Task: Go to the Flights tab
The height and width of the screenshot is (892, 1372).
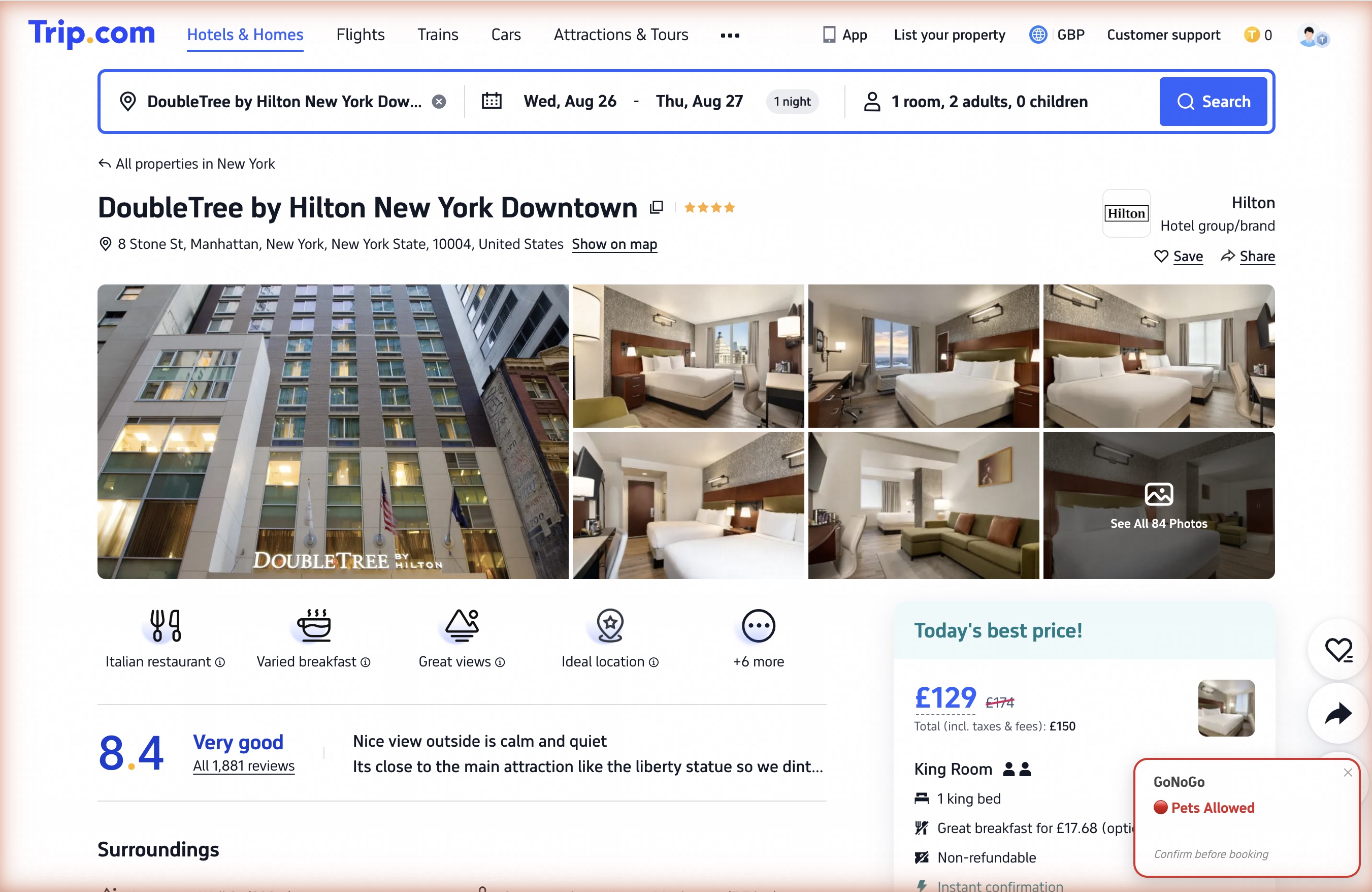Action: click(361, 35)
